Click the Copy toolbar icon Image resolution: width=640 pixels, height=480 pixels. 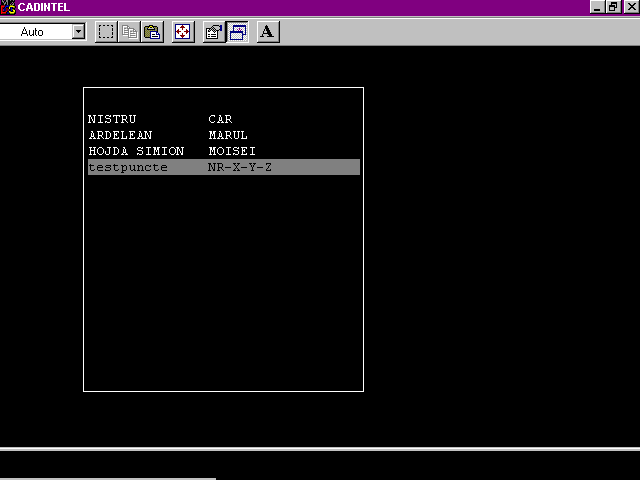(129, 32)
